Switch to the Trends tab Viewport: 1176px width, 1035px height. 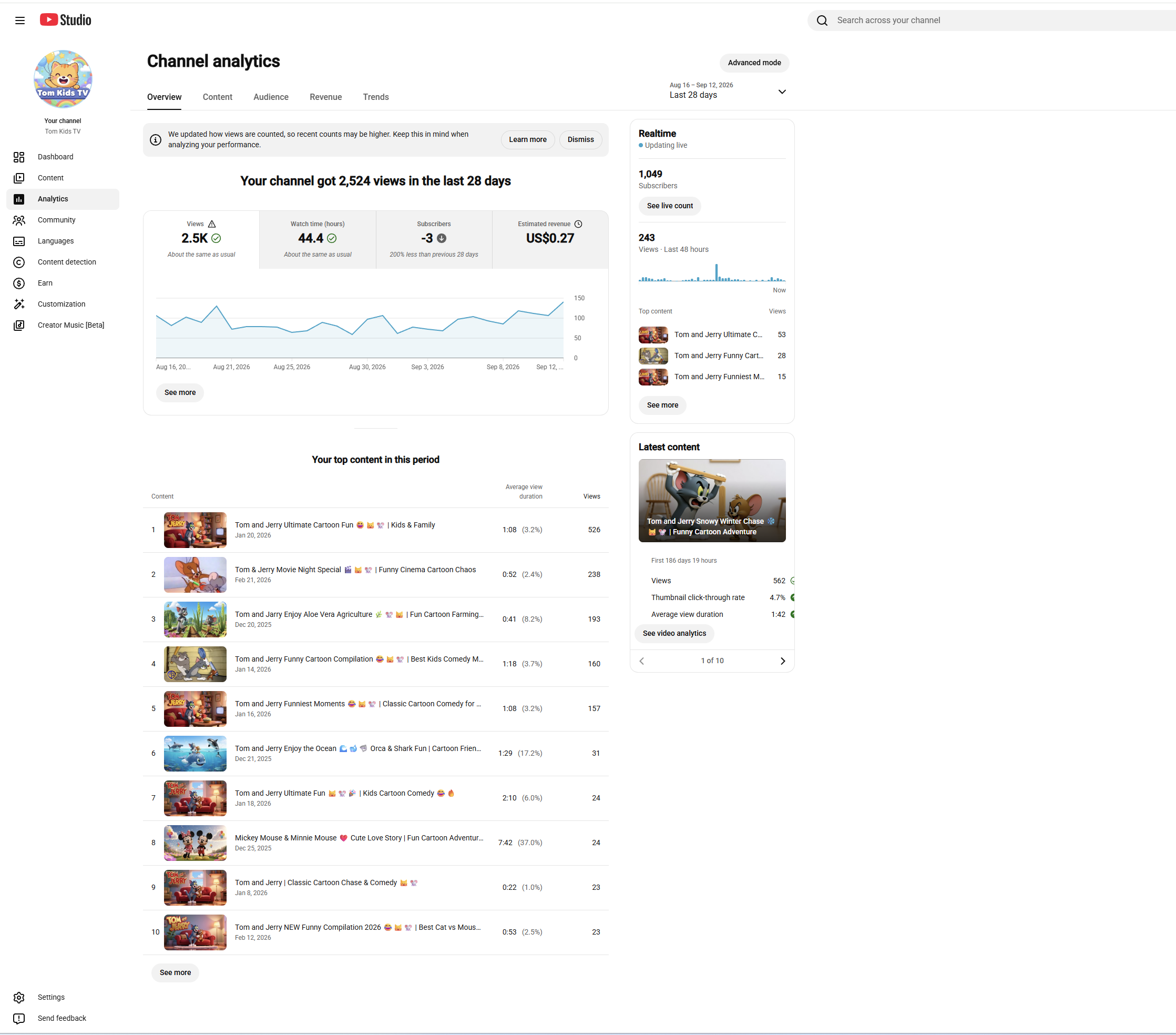point(376,97)
